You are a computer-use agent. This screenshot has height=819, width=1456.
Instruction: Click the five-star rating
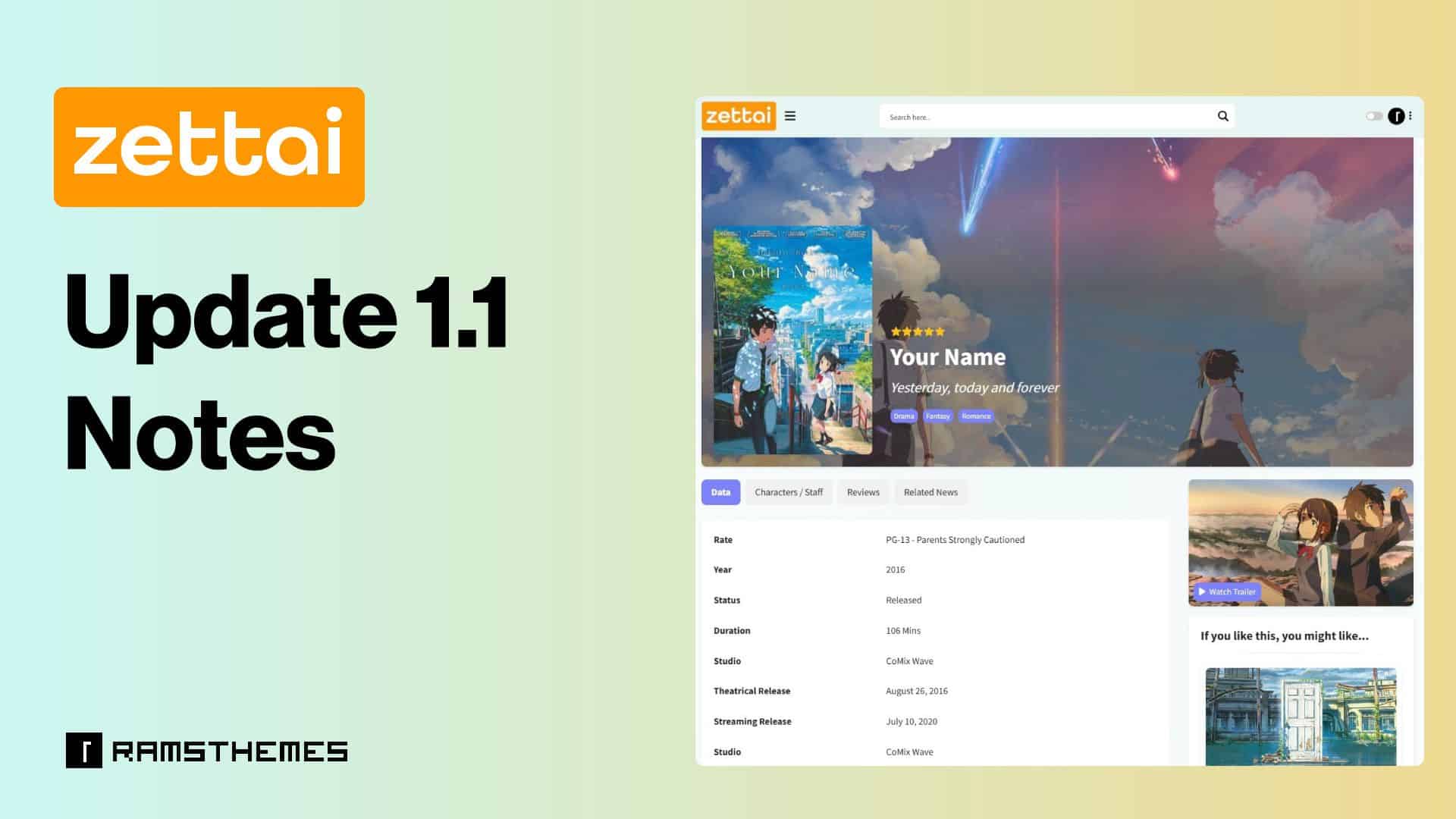[x=918, y=331]
